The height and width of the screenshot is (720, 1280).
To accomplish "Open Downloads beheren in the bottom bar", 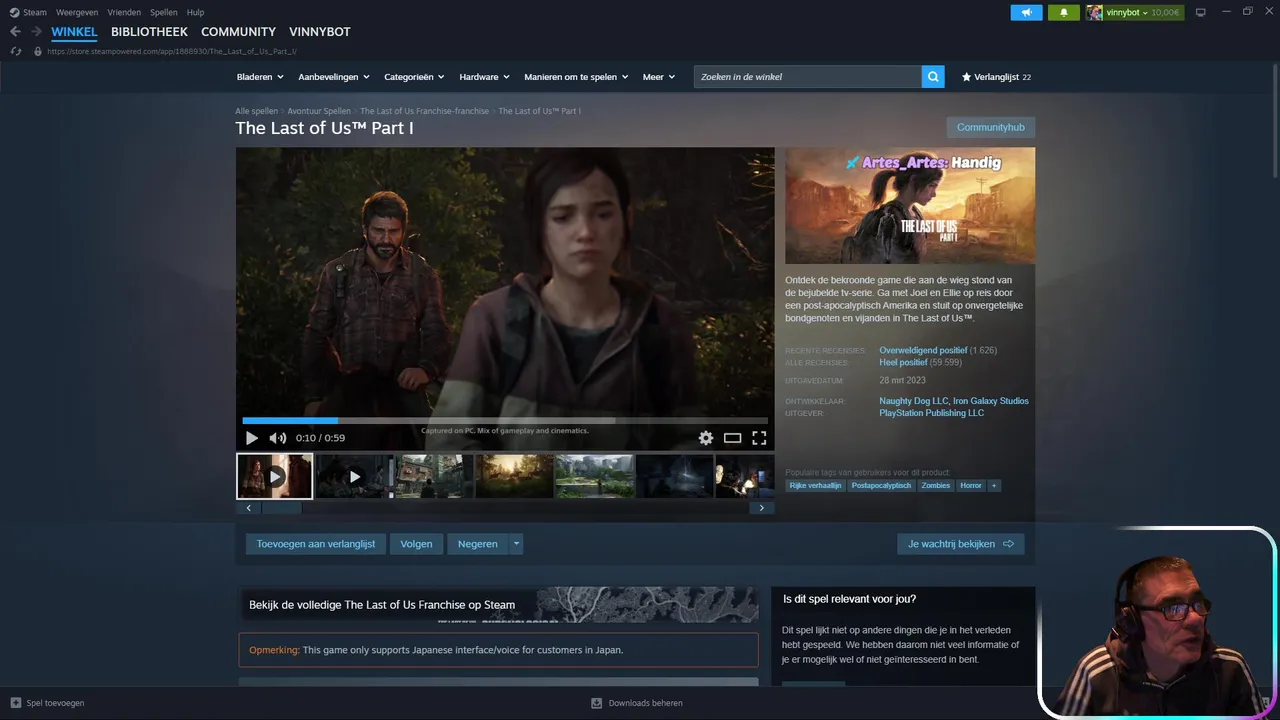I will pyautogui.click(x=637, y=703).
